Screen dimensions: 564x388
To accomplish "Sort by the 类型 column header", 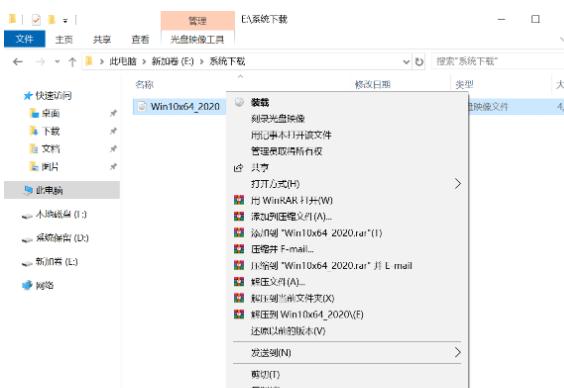I will point(464,85).
